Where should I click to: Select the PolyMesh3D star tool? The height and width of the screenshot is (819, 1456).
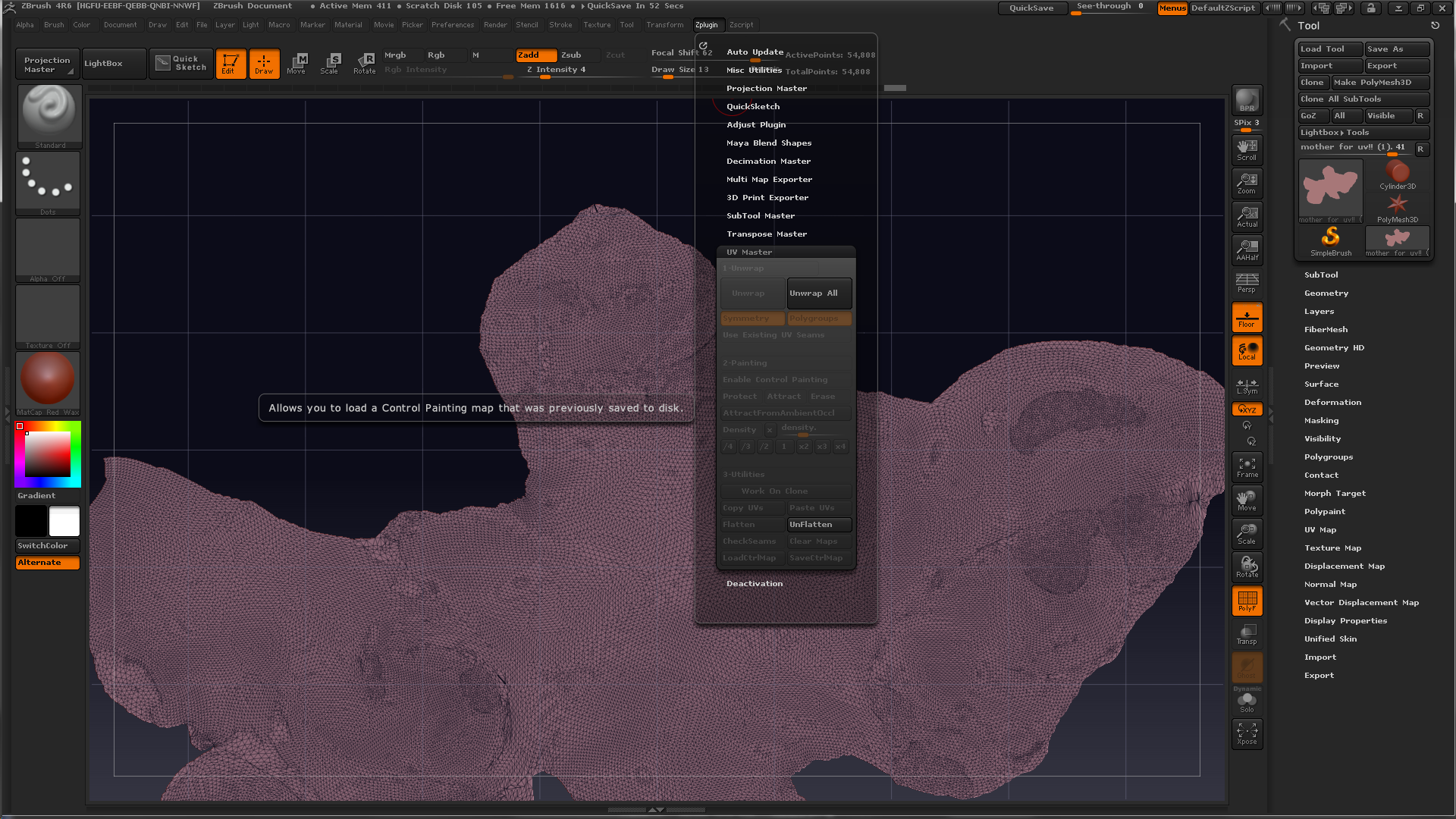[1397, 209]
